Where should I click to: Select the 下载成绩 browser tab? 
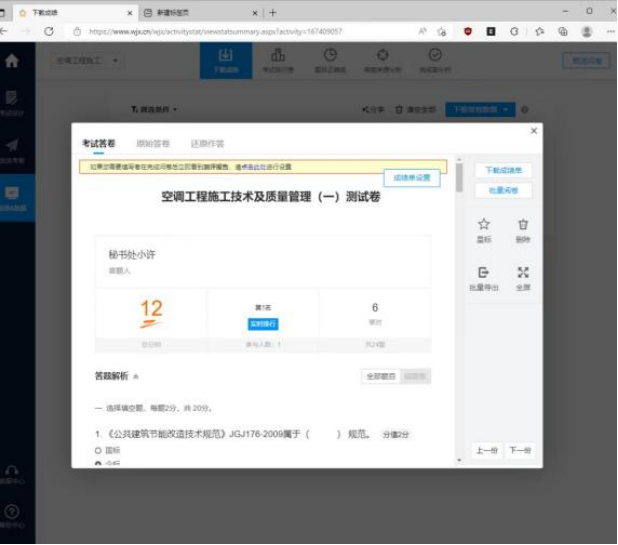click(x=75, y=13)
